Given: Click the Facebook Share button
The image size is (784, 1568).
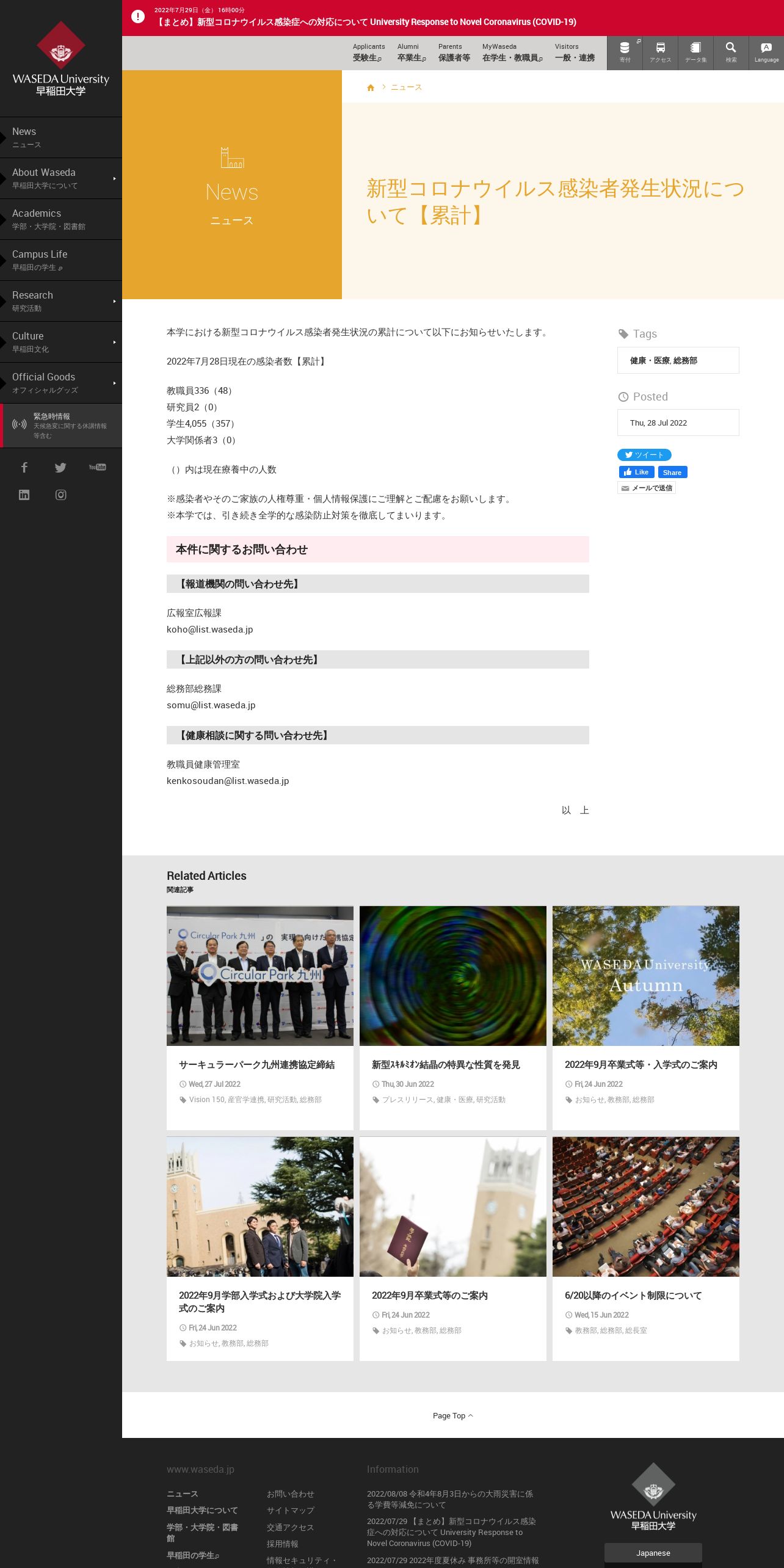Looking at the screenshot, I should (x=672, y=472).
